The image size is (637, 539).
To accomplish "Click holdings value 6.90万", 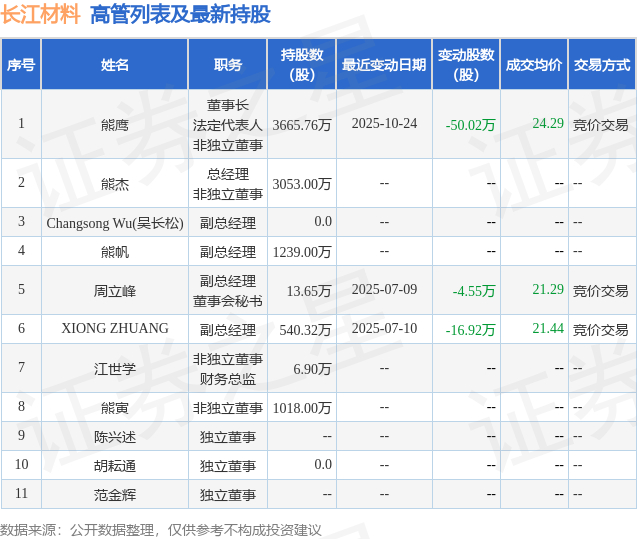I will click(312, 369).
